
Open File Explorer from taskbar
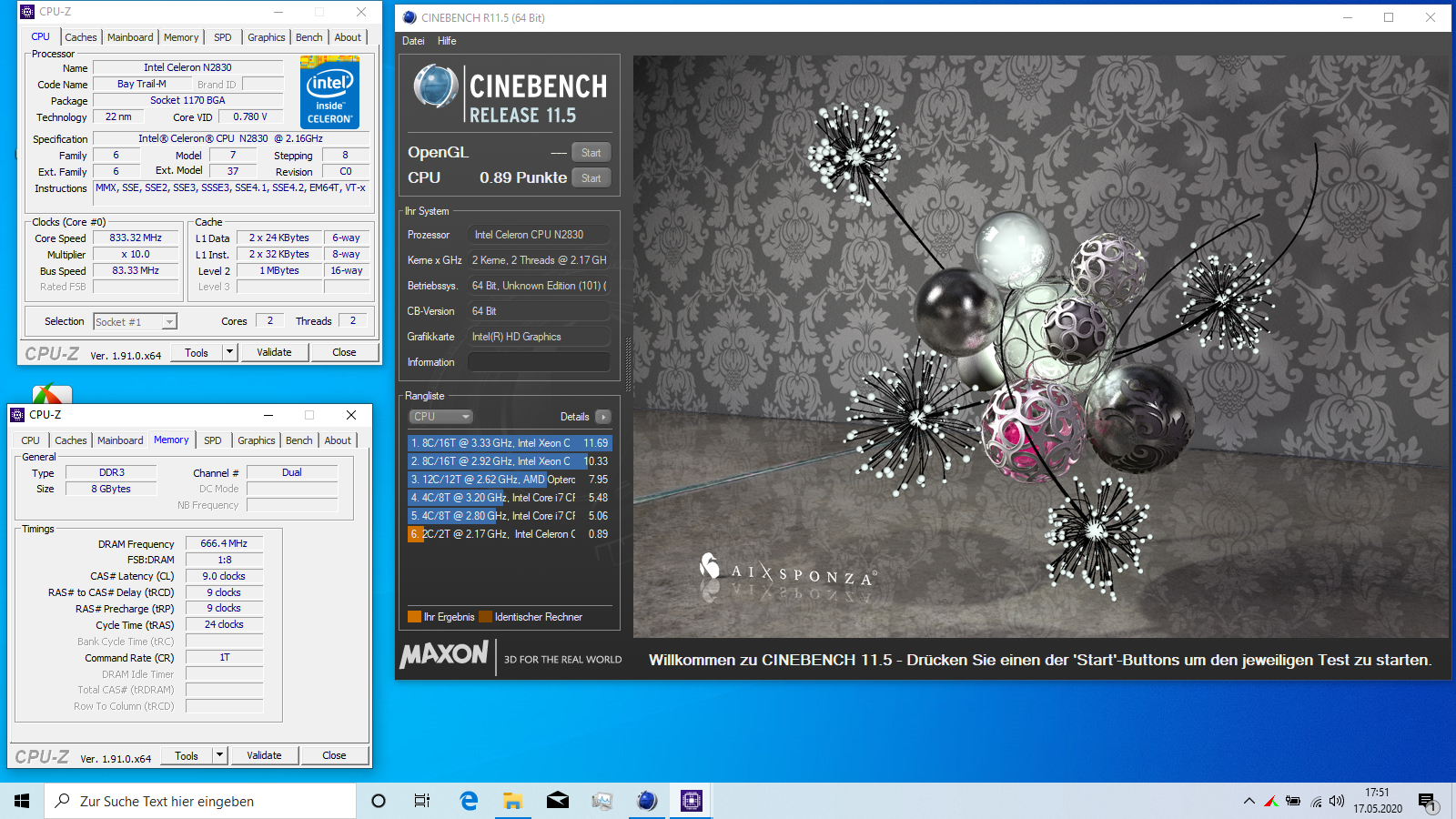tap(513, 801)
